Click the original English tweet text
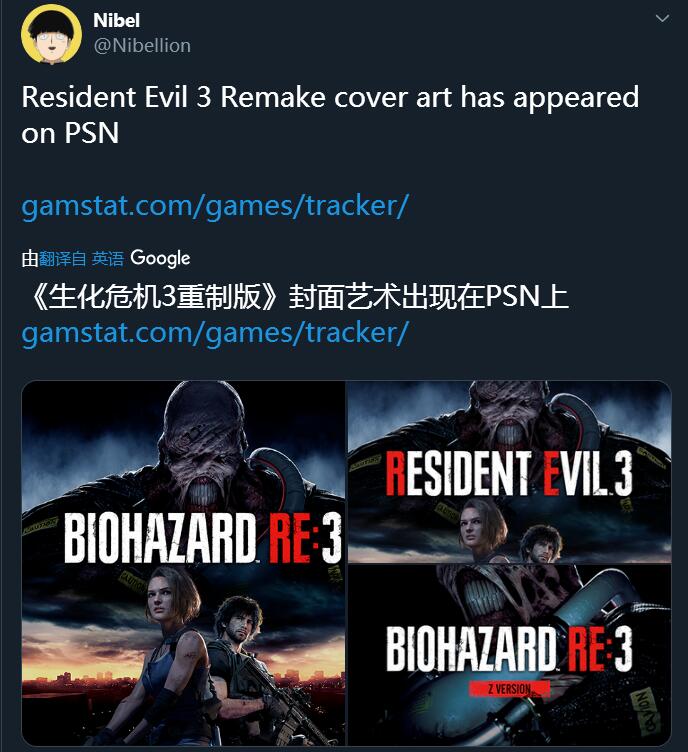Image resolution: width=688 pixels, height=752 pixels. click(330, 115)
